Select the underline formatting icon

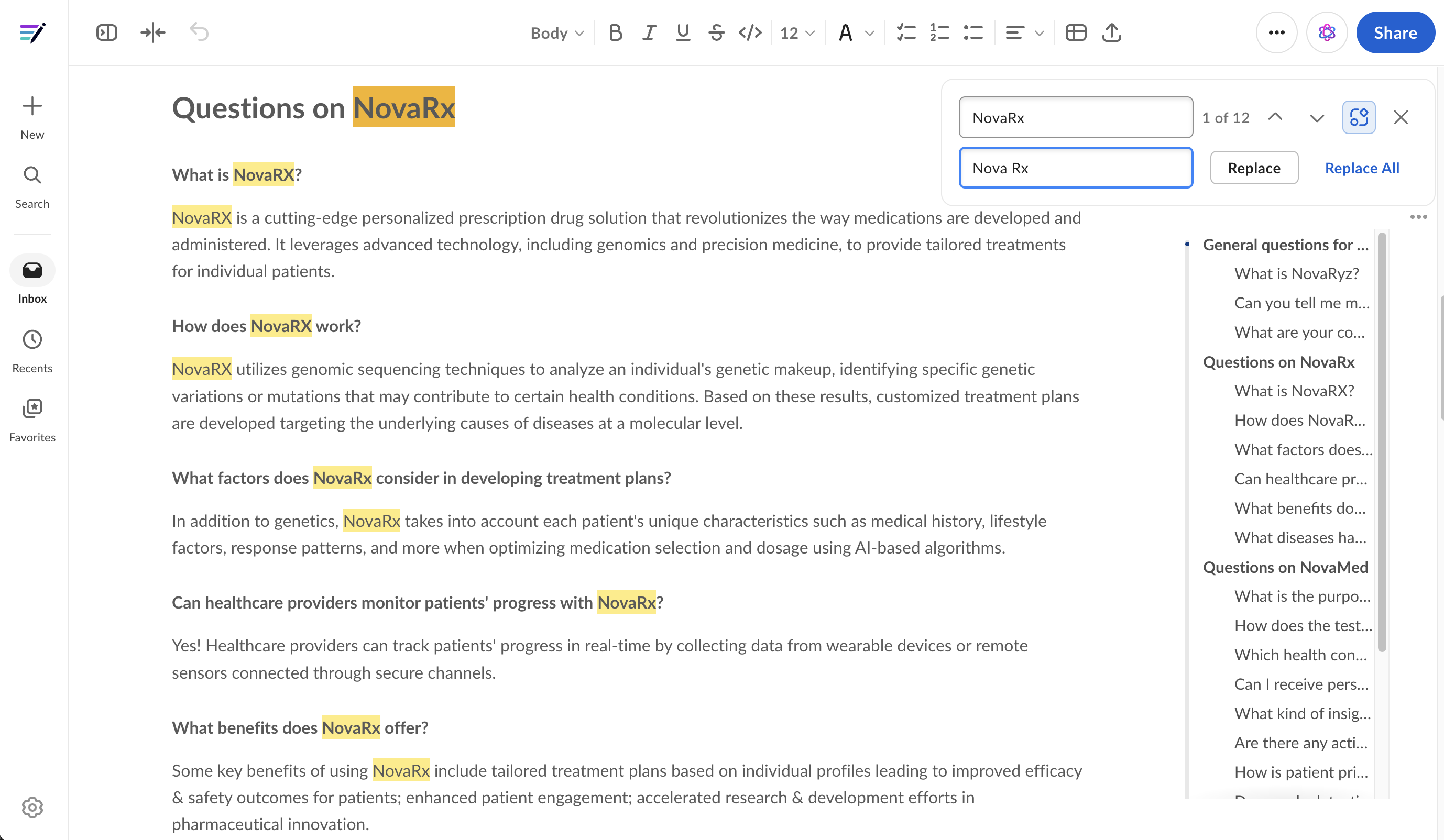pyautogui.click(x=682, y=32)
